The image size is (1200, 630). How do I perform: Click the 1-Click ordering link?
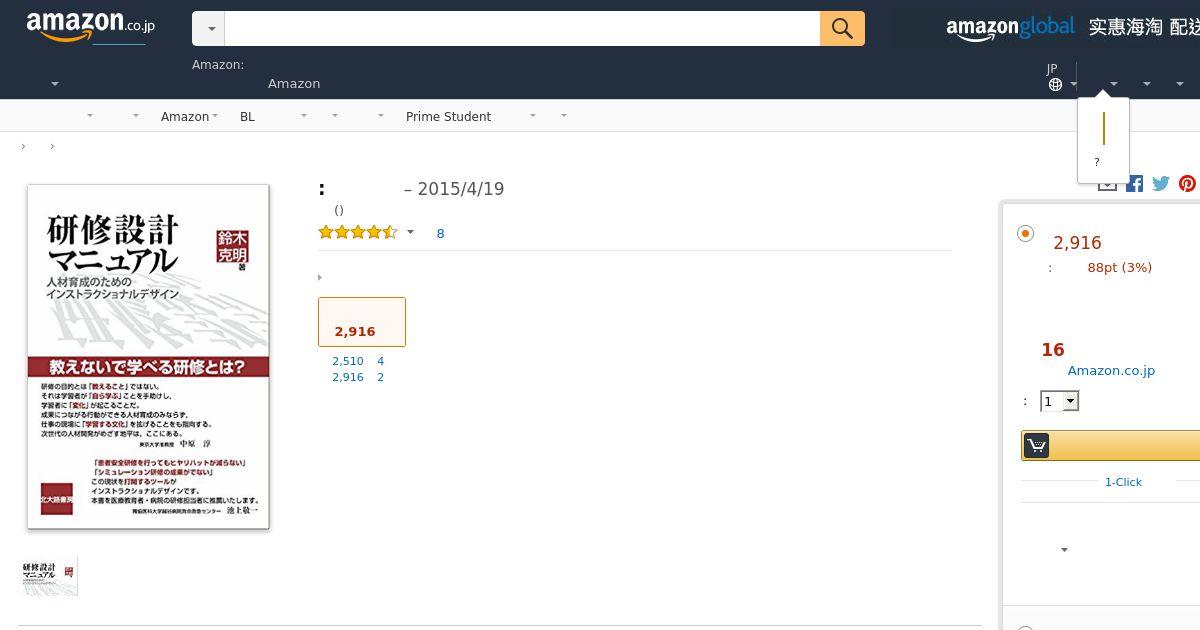point(1123,482)
